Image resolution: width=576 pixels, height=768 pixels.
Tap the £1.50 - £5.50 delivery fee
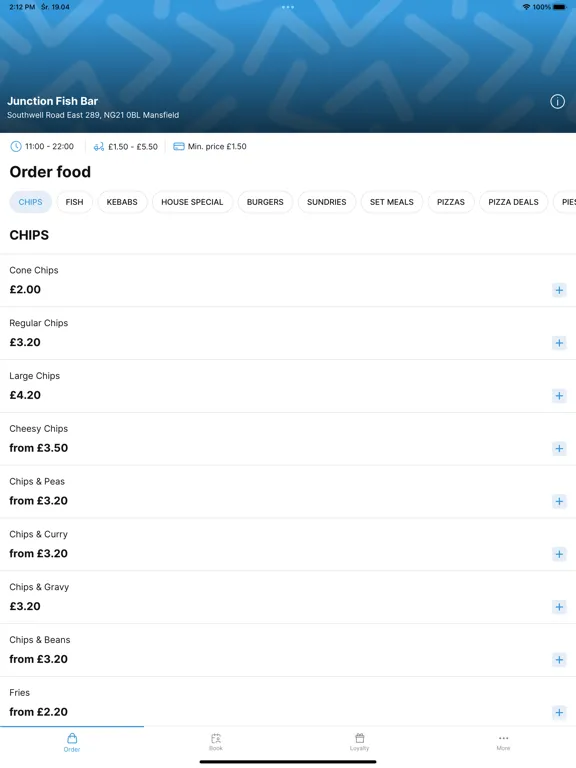coord(133,146)
